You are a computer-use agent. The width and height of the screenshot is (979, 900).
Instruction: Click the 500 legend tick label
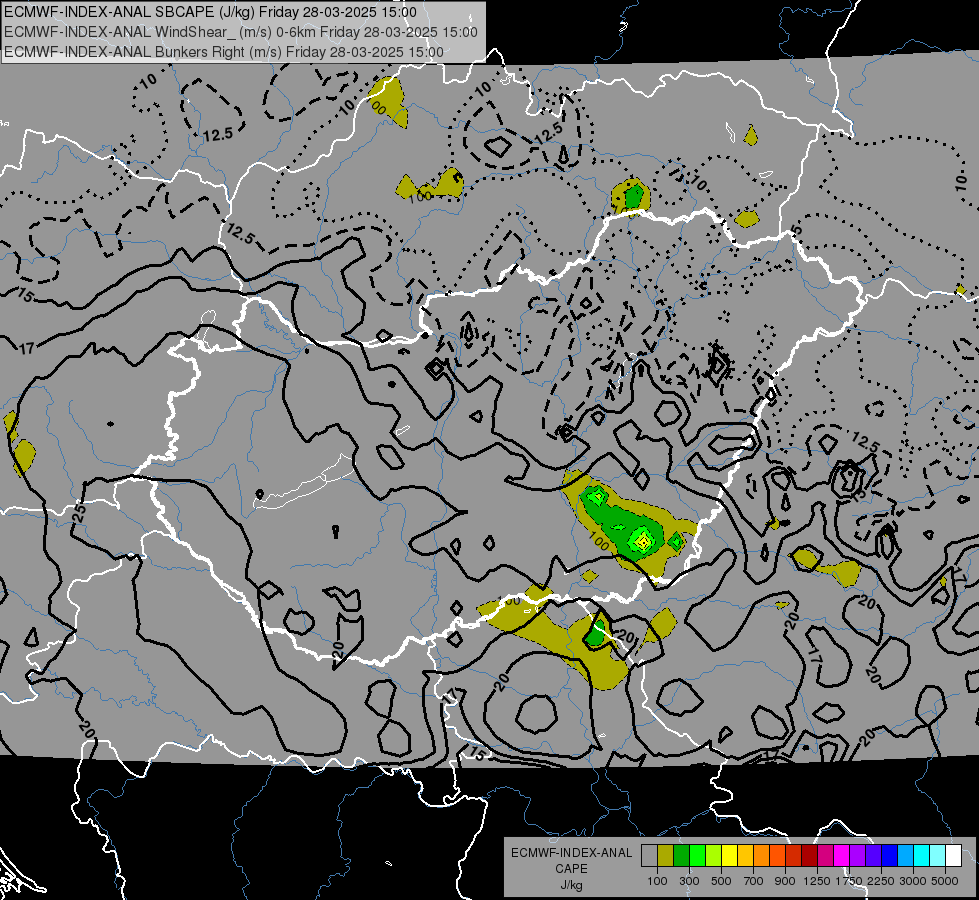(721, 881)
